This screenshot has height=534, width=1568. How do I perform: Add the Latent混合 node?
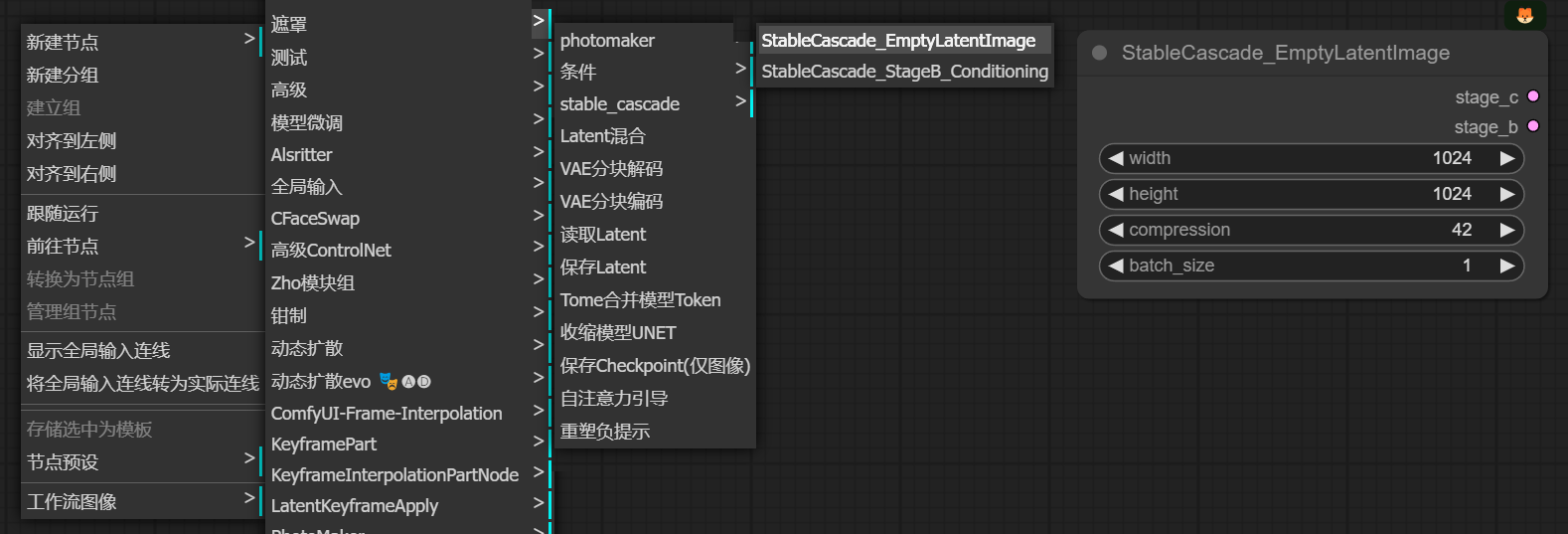click(654, 135)
